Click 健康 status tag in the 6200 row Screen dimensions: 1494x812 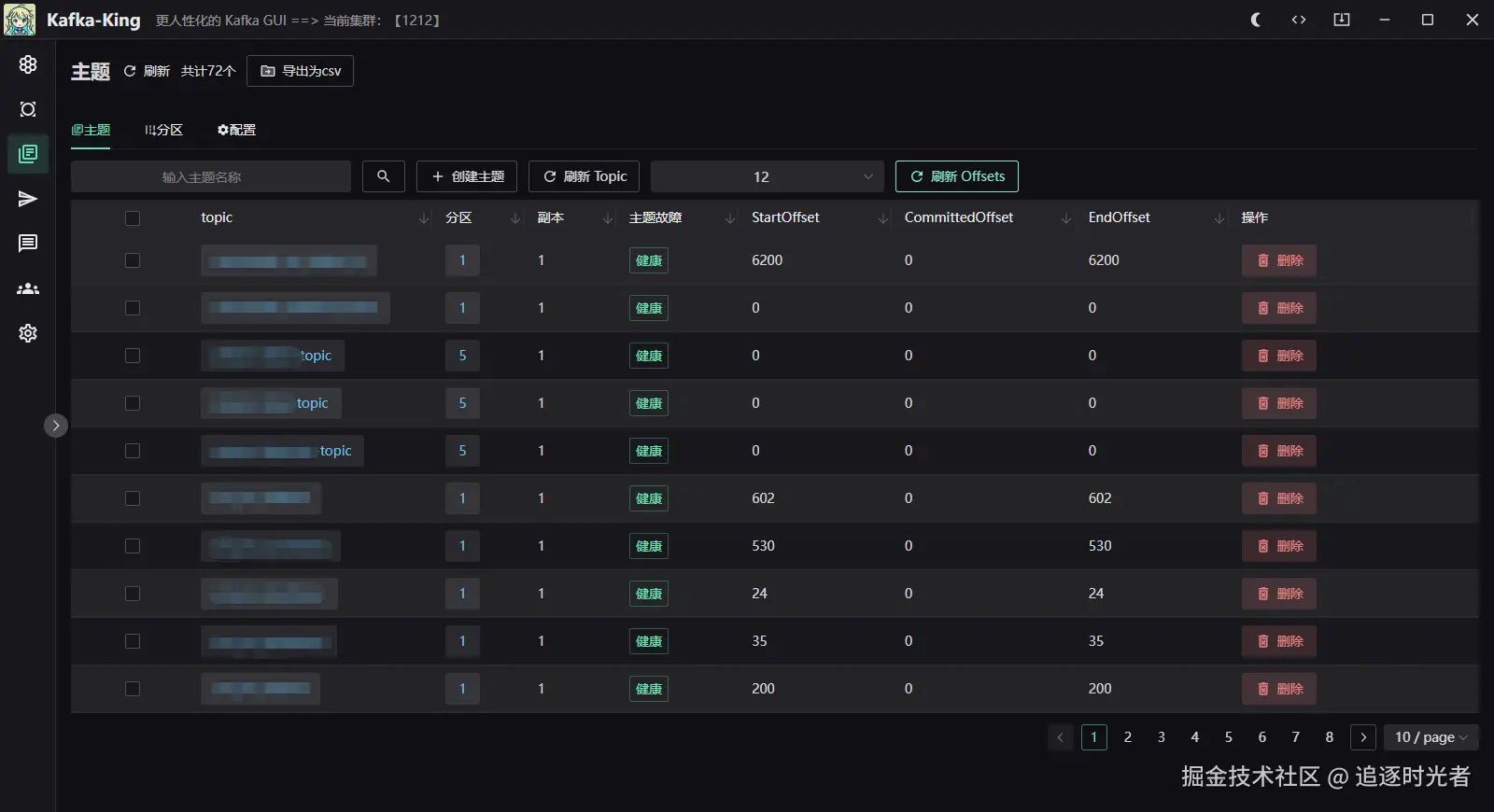[x=649, y=260]
